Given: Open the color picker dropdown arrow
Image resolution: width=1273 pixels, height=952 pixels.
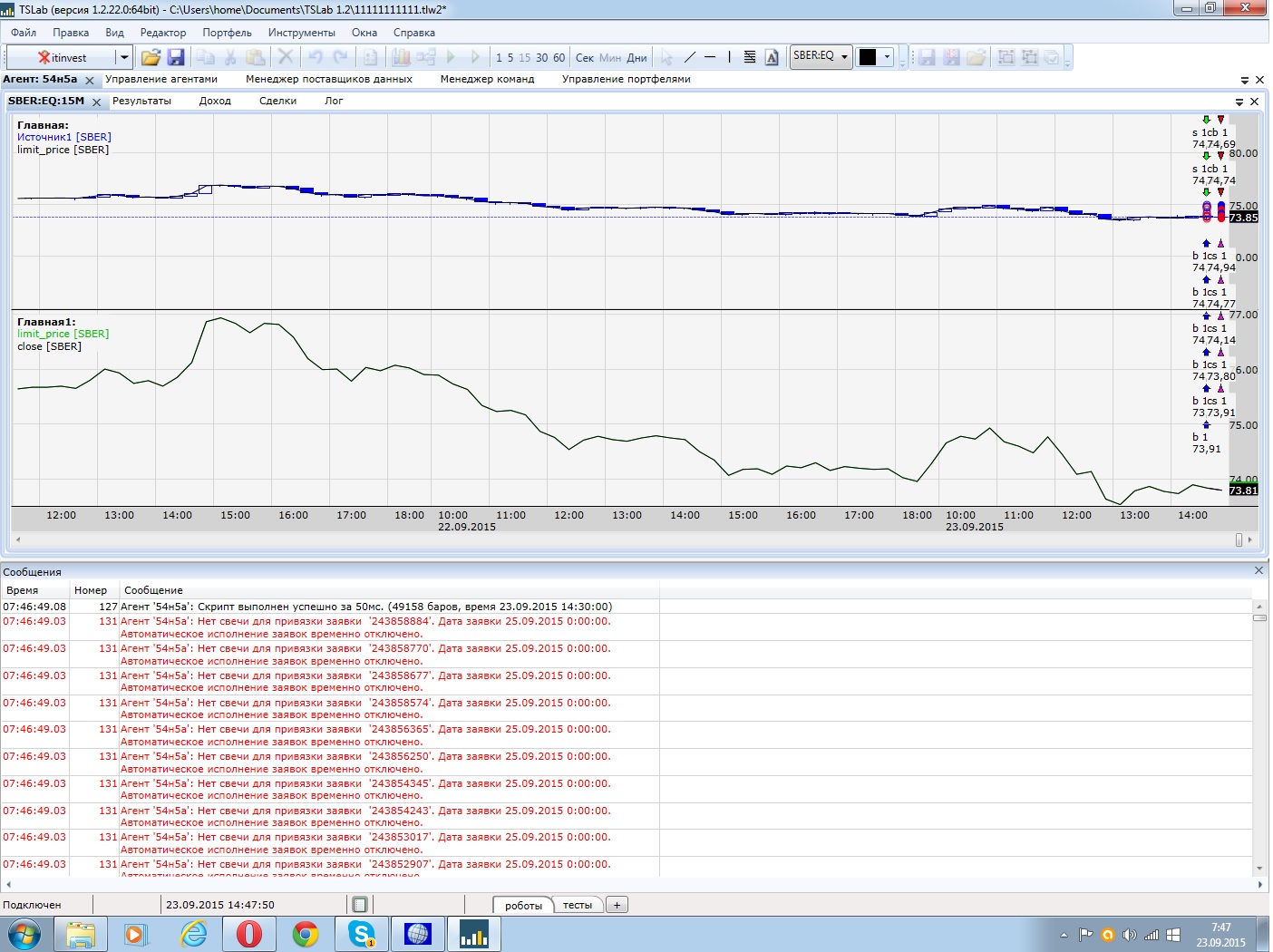Looking at the screenshot, I should [x=887, y=57].
